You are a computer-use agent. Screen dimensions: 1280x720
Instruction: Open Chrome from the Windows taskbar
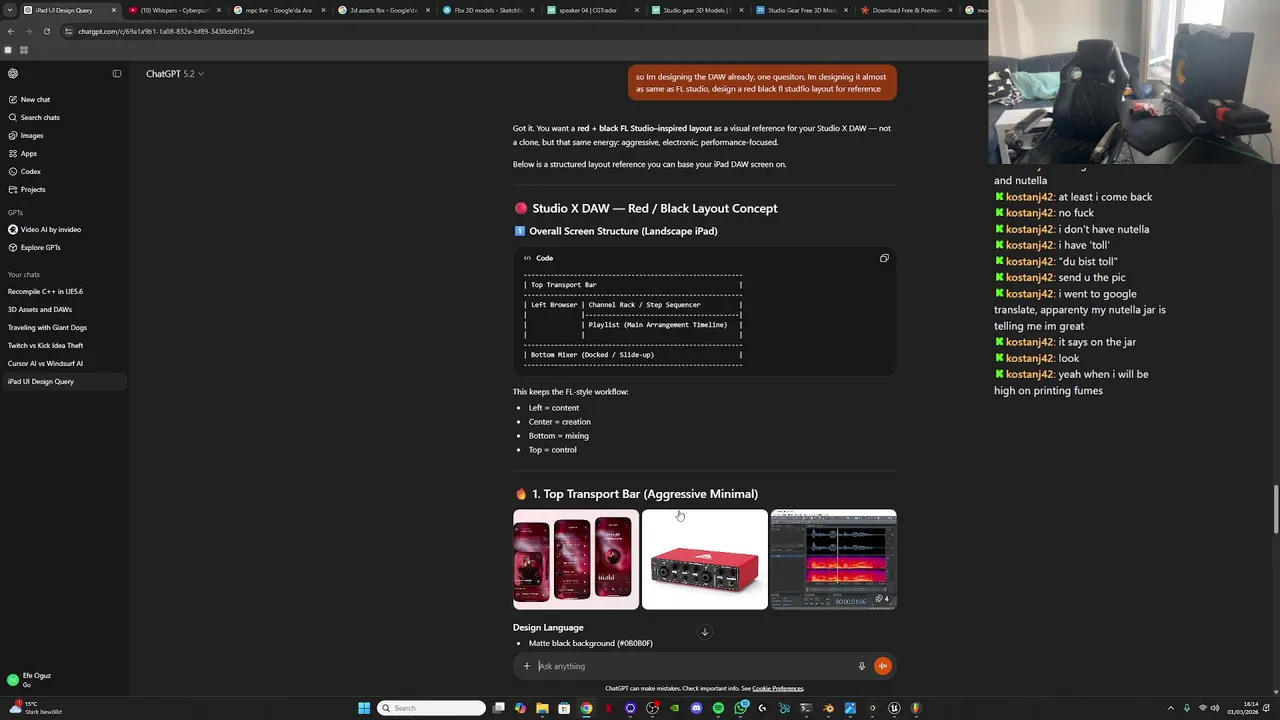point(586,708)
